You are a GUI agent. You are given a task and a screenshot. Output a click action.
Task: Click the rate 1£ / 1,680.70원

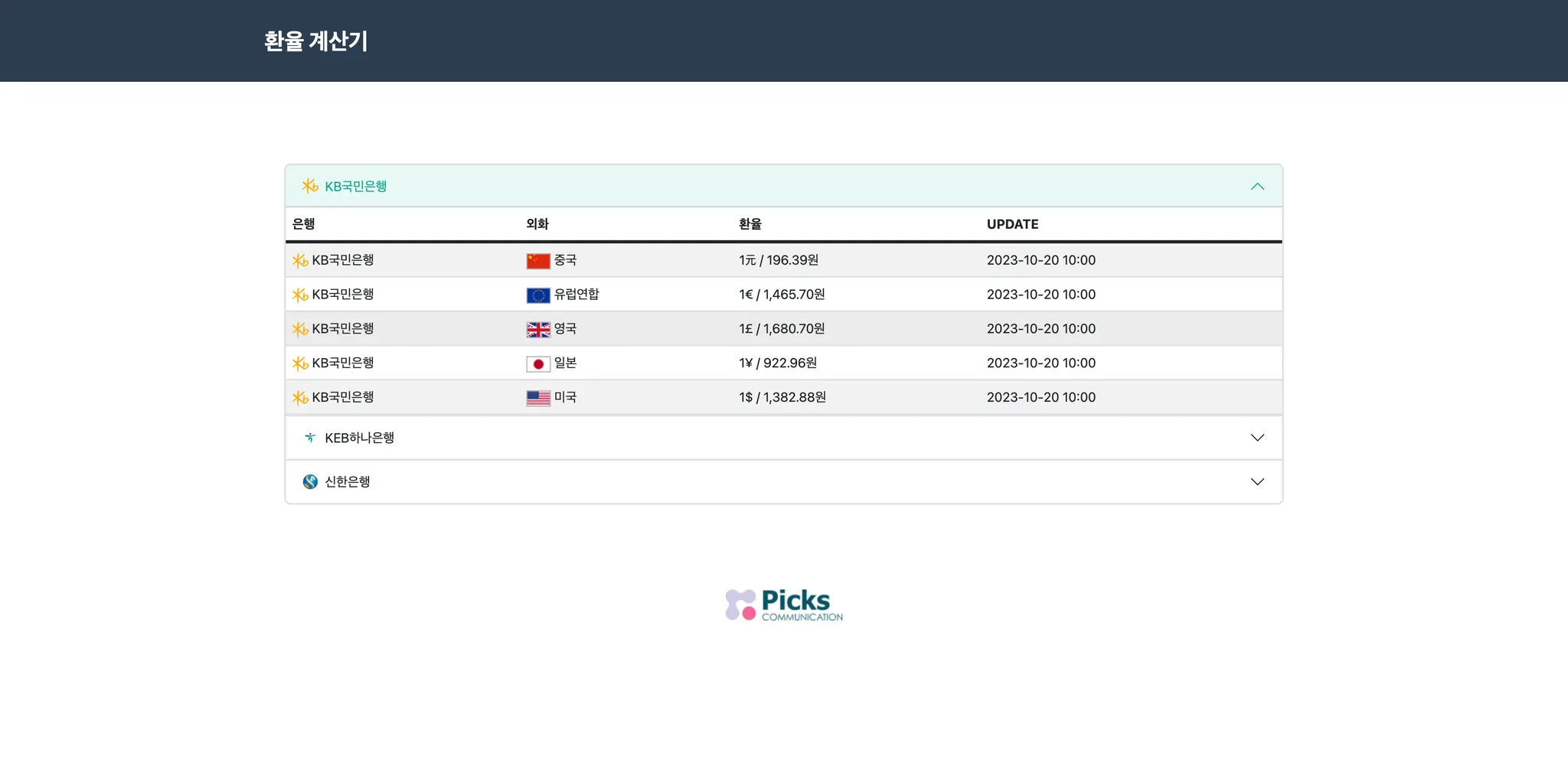click(782, 329)
